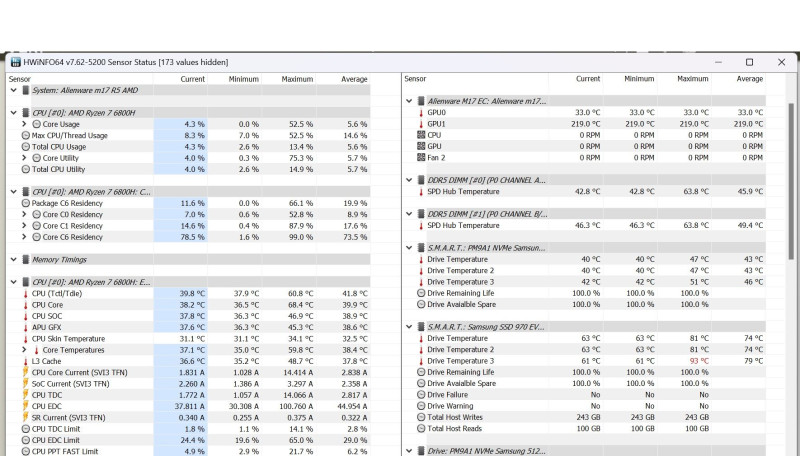Click the lightning icon beside CPU EDC
The width and height of the screenshot is (800, 456).
(x=26, y=406)
